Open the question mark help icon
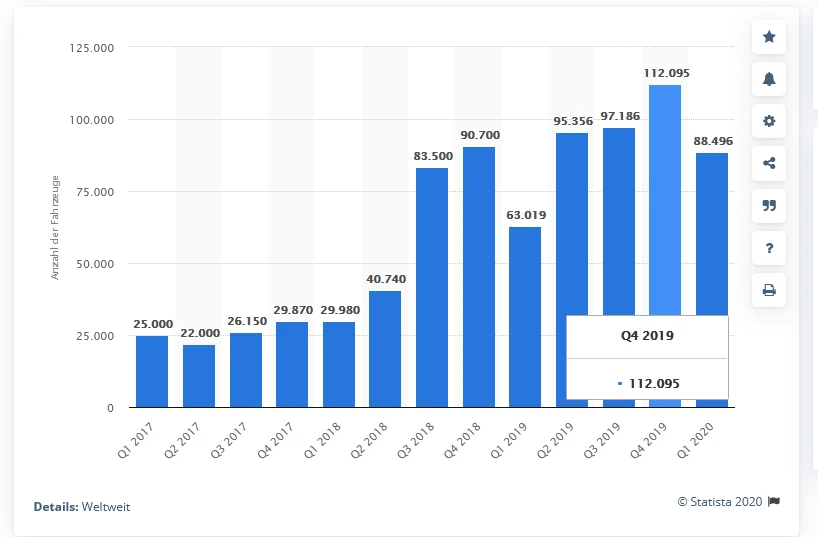The width and height of the screenshot is (818, 537). tap(768, 248)
